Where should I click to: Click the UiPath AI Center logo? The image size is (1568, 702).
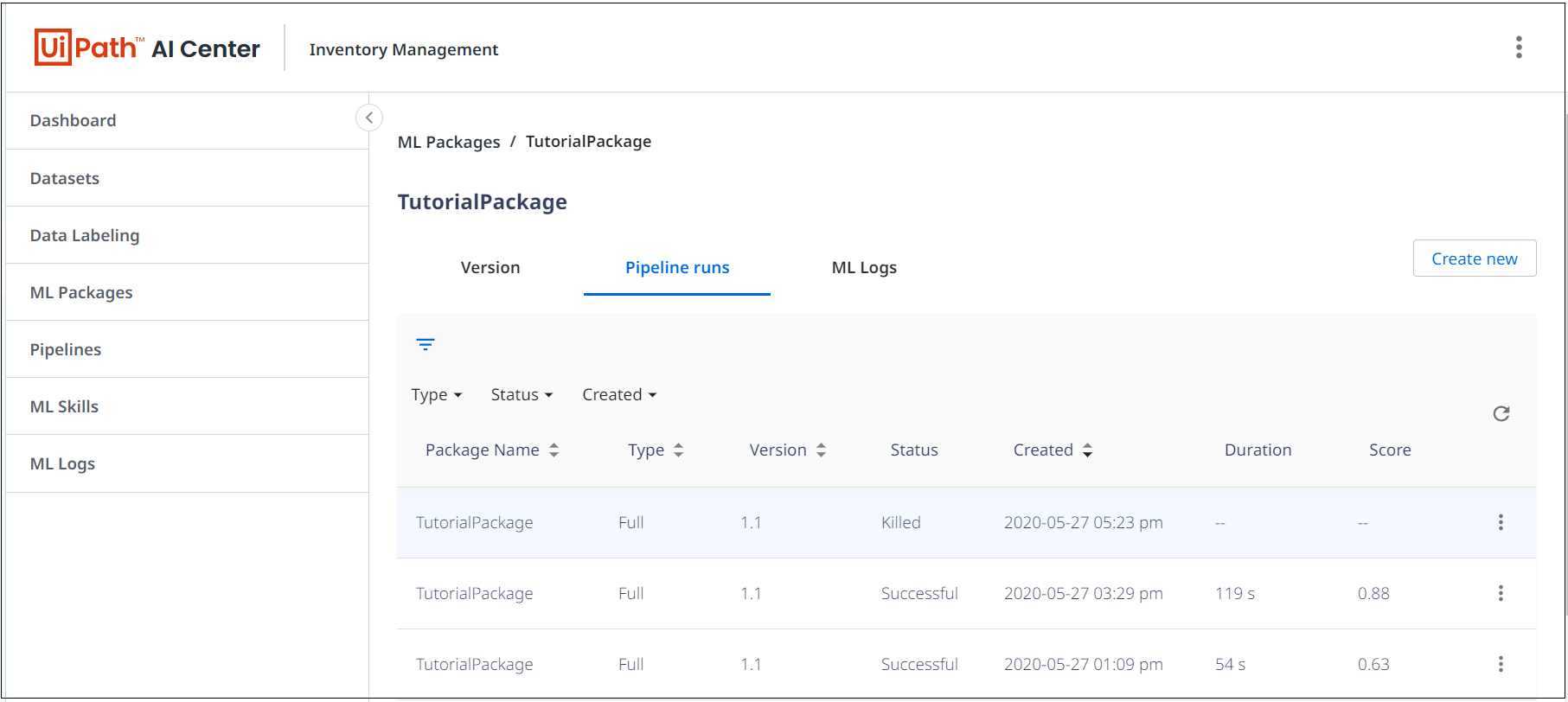click(147, 48)
